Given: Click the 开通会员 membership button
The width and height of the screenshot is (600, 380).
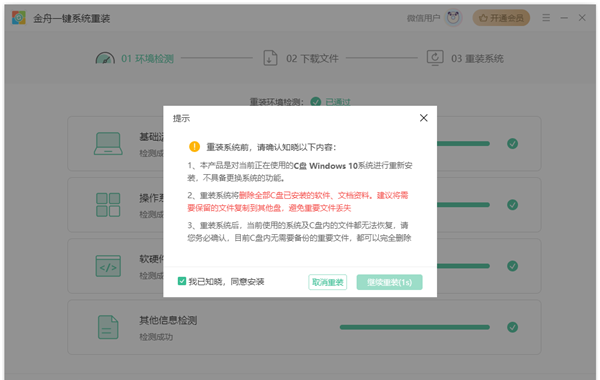Looking at the screenshot, I should tap(501, 18).
